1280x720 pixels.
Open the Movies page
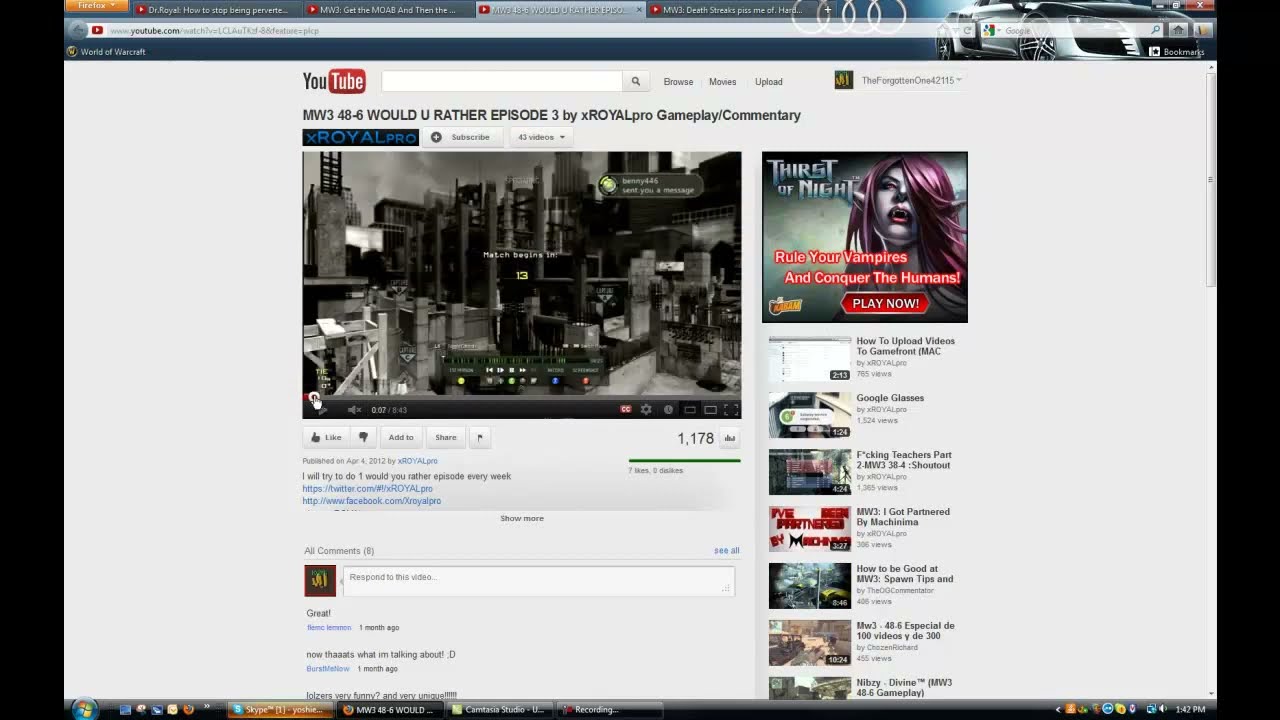pyautogui.click(x=722, y=82)
